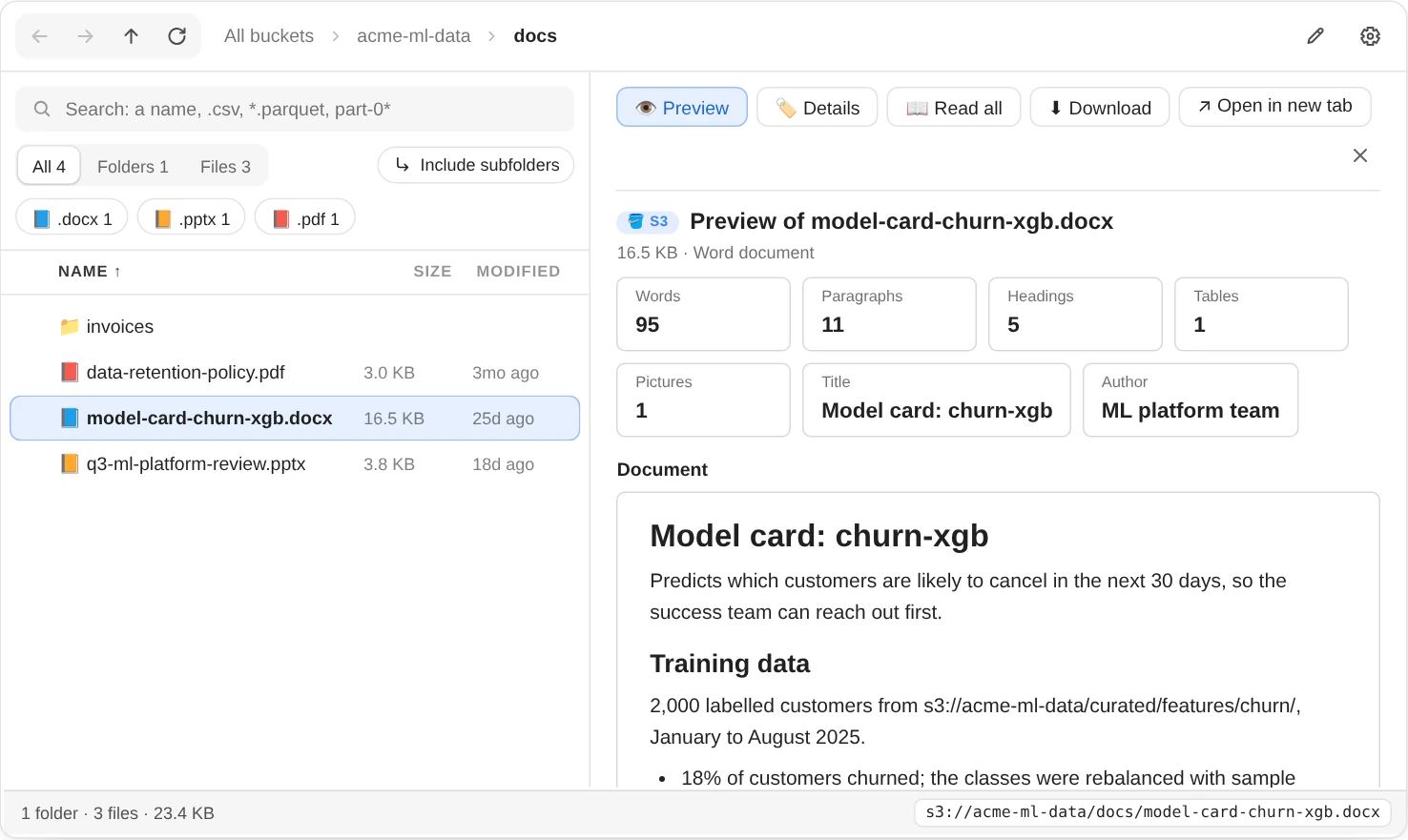Open settings with the gear icon
1408x840 pixels.
pos(1370,36)
